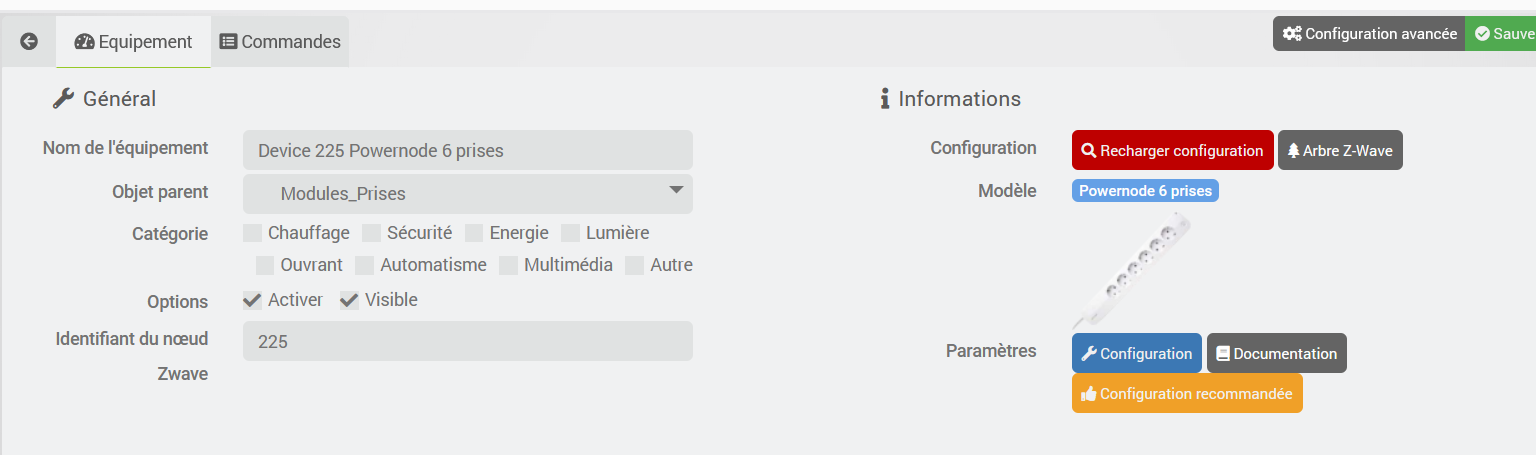Switch to the Commandes tab
Image resolution: width=1536 pixels, height=455 pixels.
280,42
